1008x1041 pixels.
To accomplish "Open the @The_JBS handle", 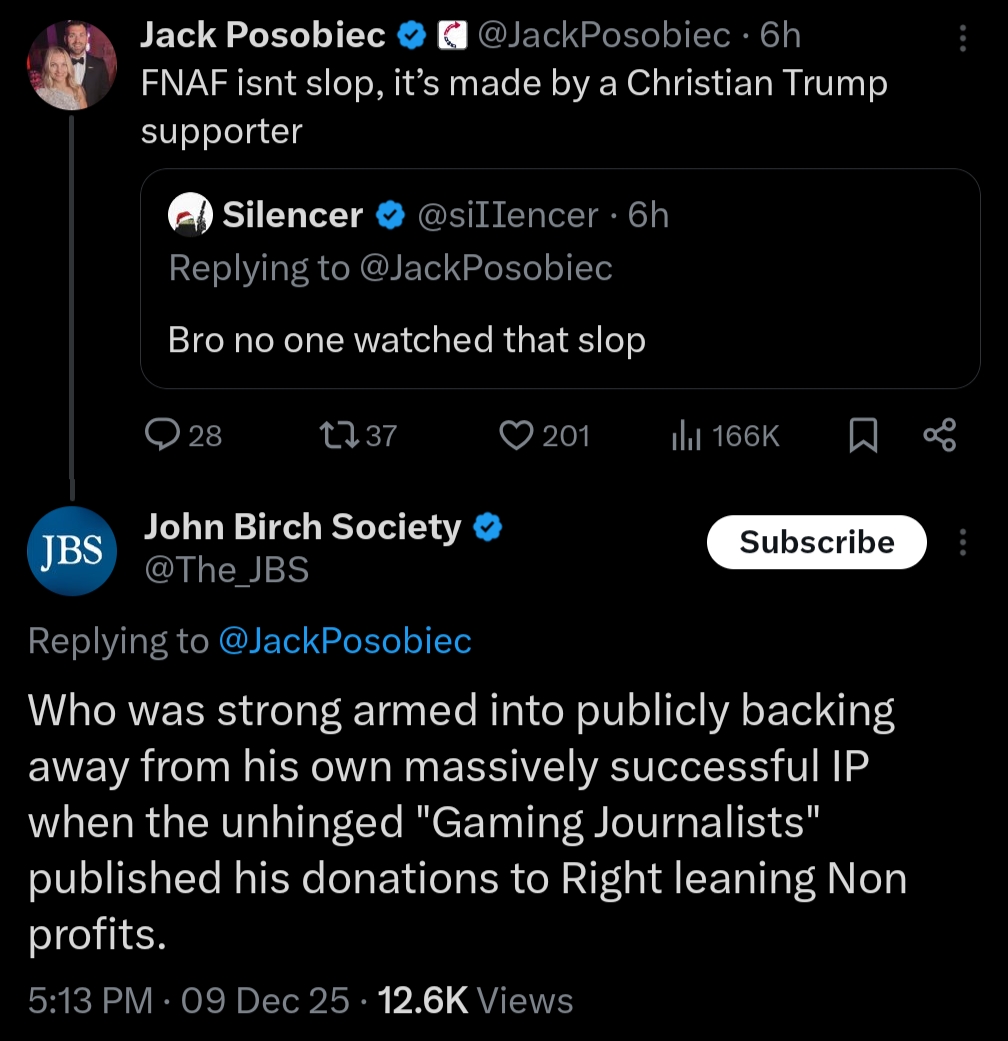I will click(227, 570).
